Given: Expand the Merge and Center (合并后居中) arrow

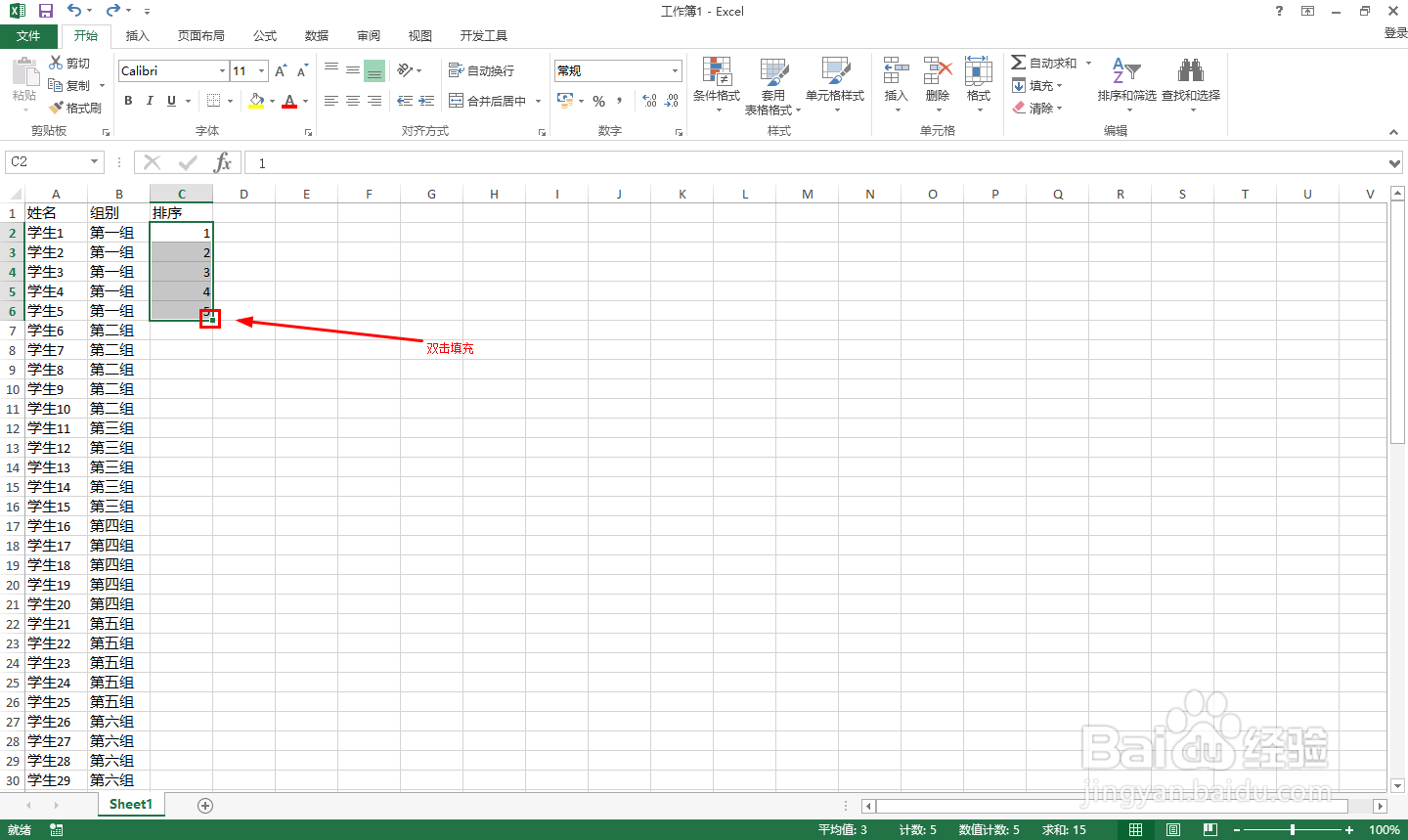Looking at the screenshot, I should pyautogui.click(x=538, y=101).
